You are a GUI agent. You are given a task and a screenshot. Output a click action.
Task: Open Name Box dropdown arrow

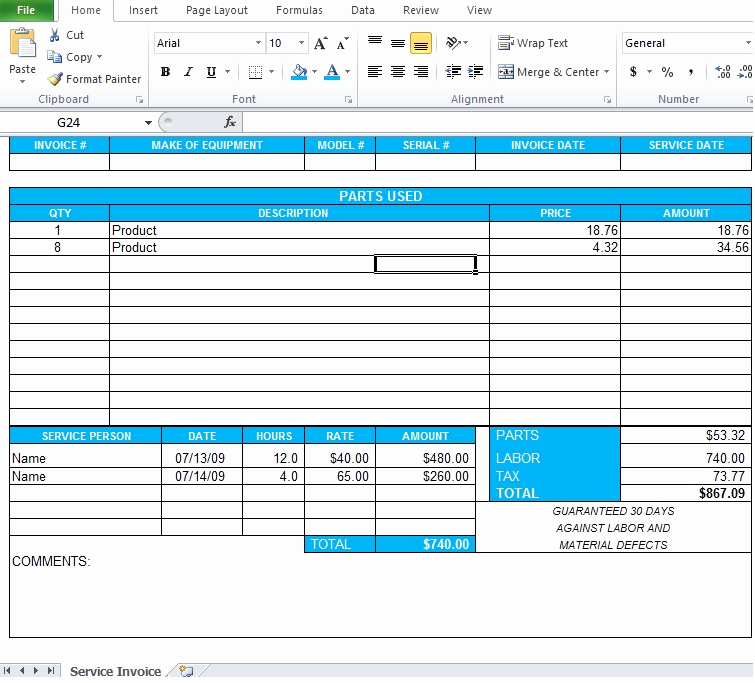pos(148,122)
